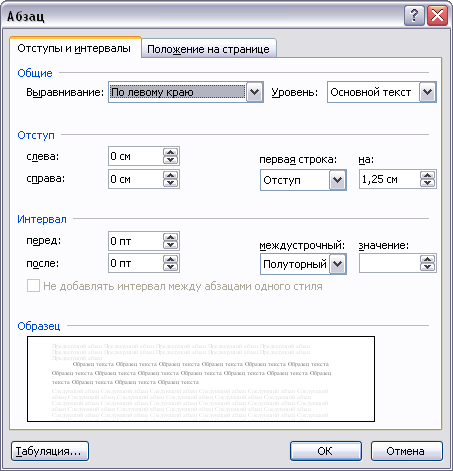Increase the left indent with up arrow
Viewport: 453px width, 471px height.
point(171,152)
